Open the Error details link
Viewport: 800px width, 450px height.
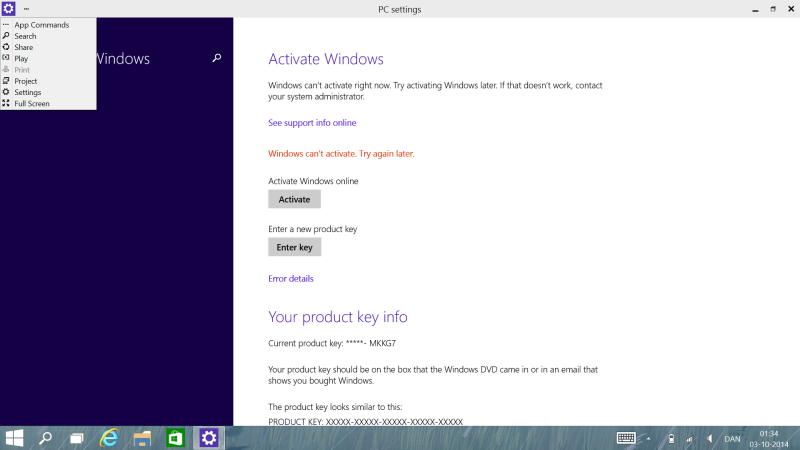pyautogui.click(x=291, y=279)
